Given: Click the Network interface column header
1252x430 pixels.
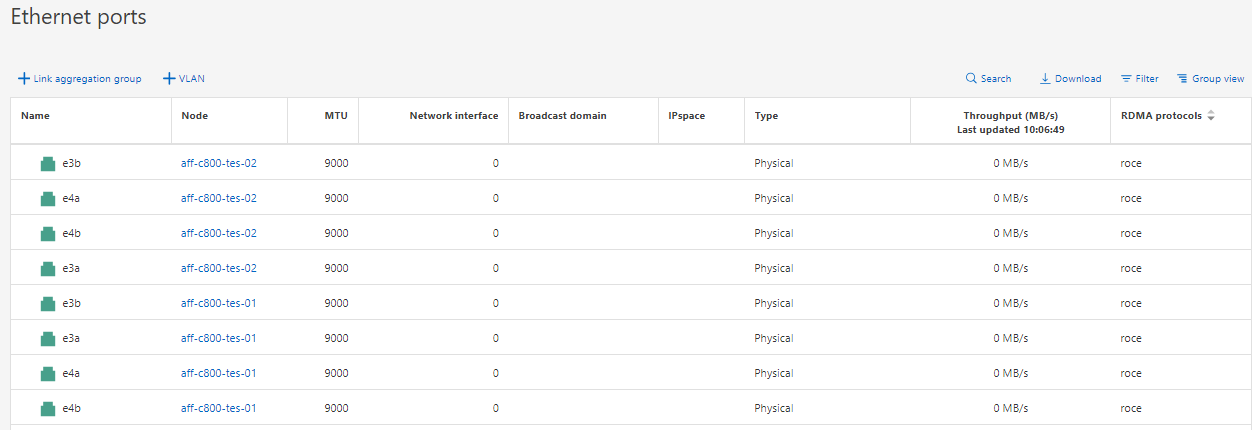Looking at the screenshot, I should pyautogui.click(x=453, y=116).
